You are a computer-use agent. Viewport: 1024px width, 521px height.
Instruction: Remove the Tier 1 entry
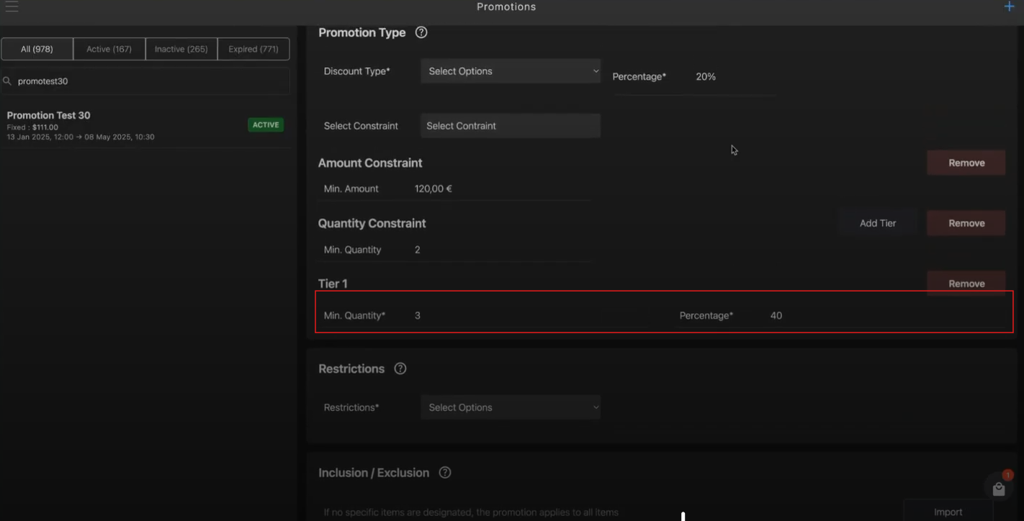(967, 283)
